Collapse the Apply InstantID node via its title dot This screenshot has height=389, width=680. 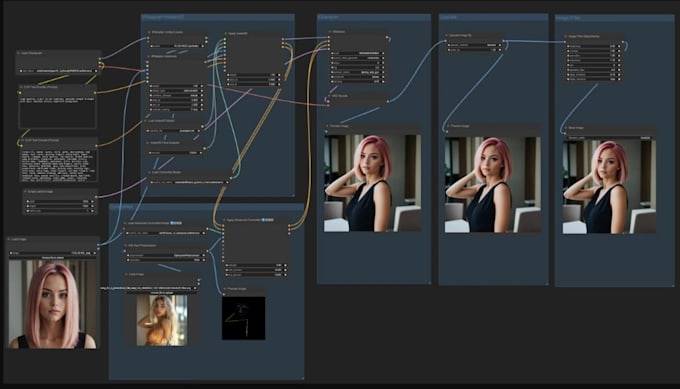click(x=226, y=33)
